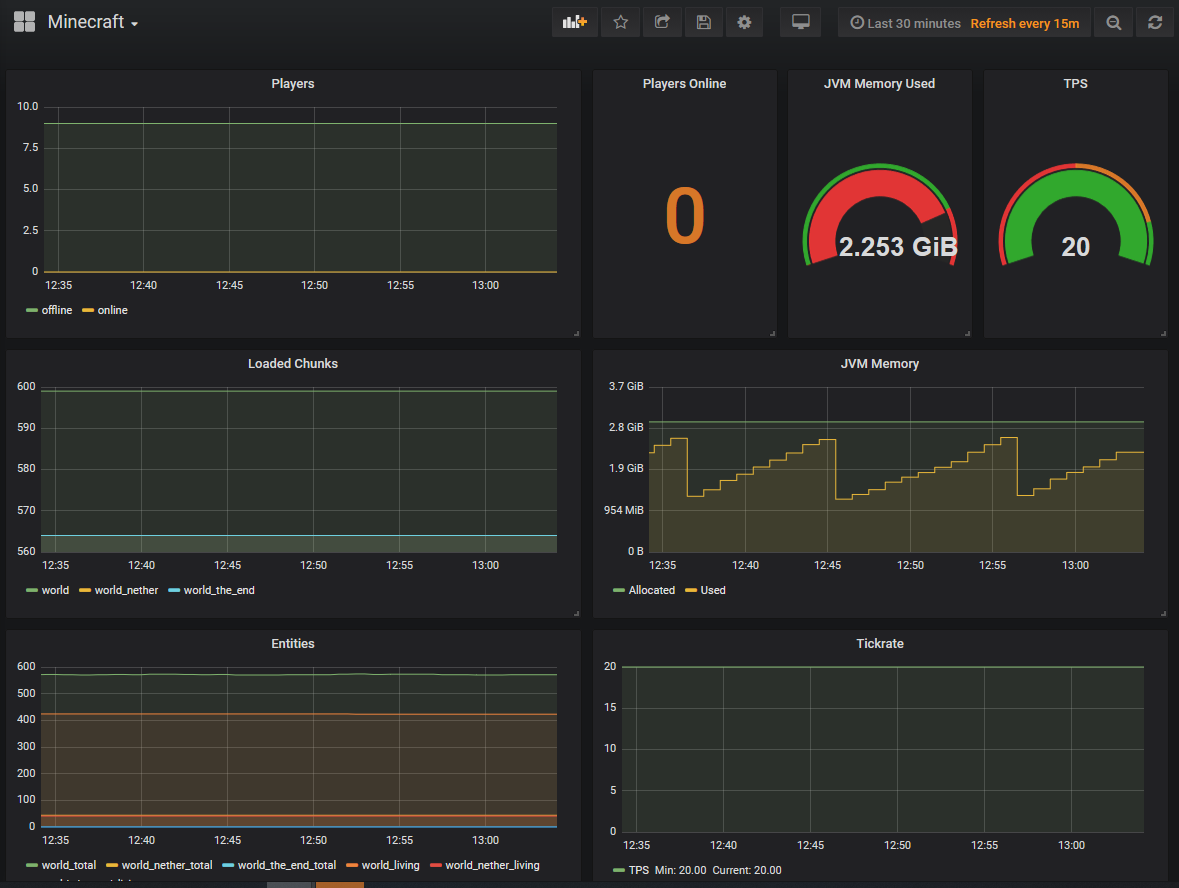
Task: Toggle world_nether series in Loaded Chunks legend
Action: [x=126, y=590]
